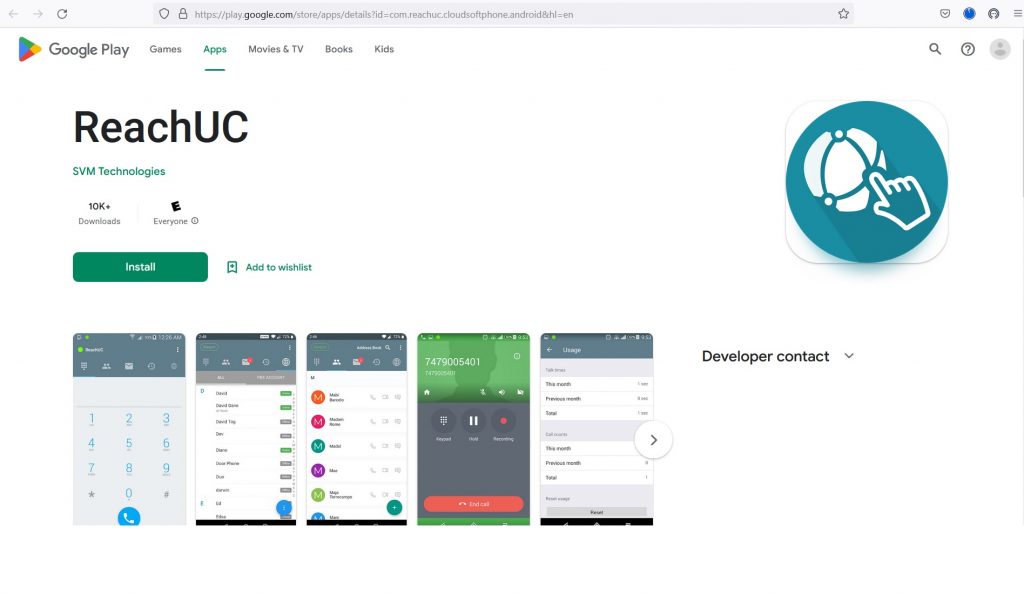
Task: Select the Apps tab
Action: point(215,49)
